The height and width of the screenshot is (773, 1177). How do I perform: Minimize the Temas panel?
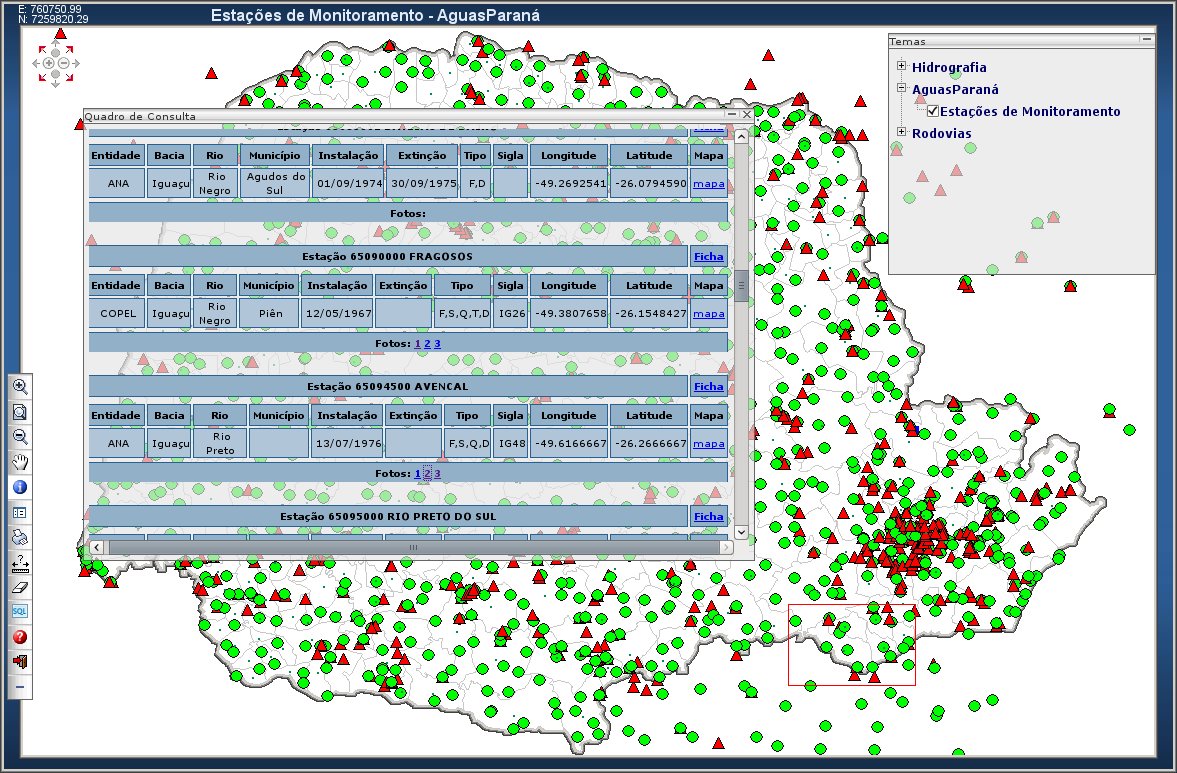point(1146,41)
